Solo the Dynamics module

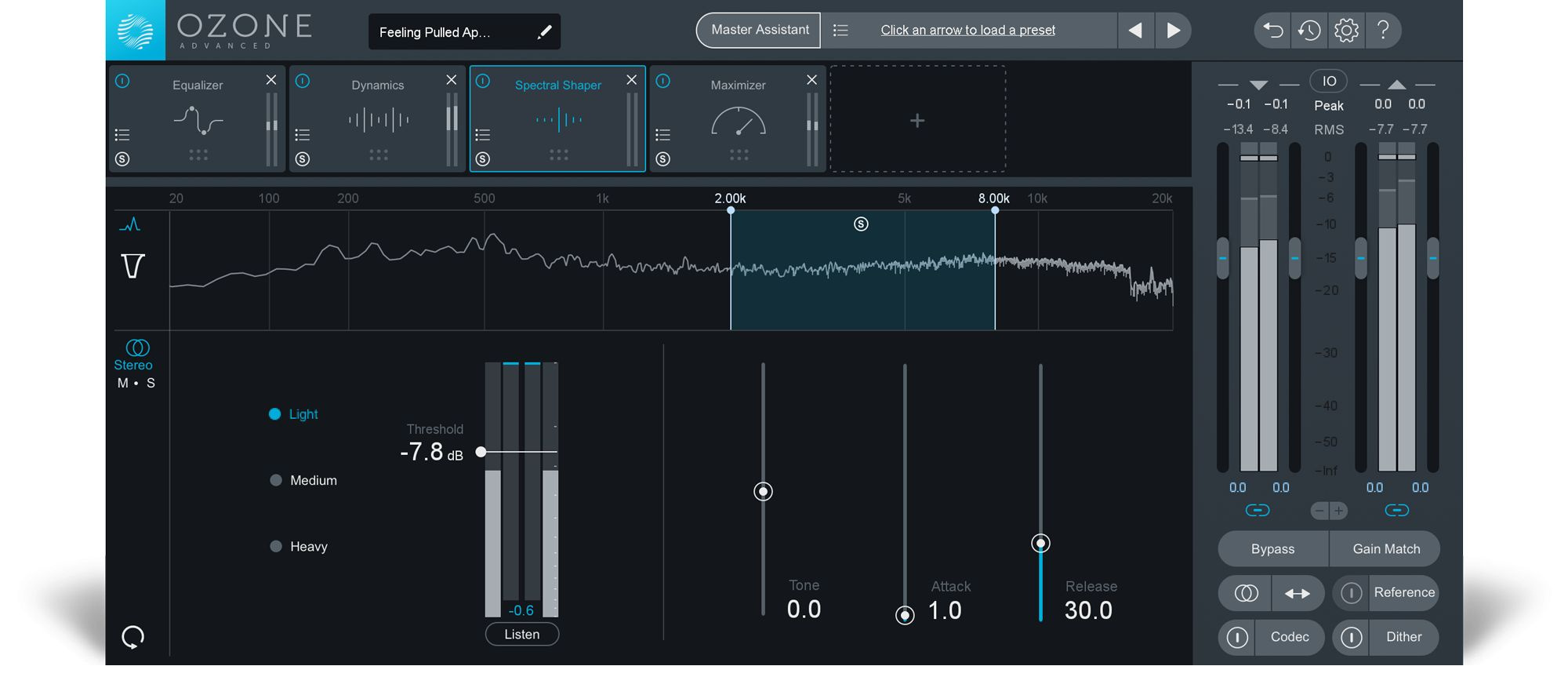click(x=303, y=159)
